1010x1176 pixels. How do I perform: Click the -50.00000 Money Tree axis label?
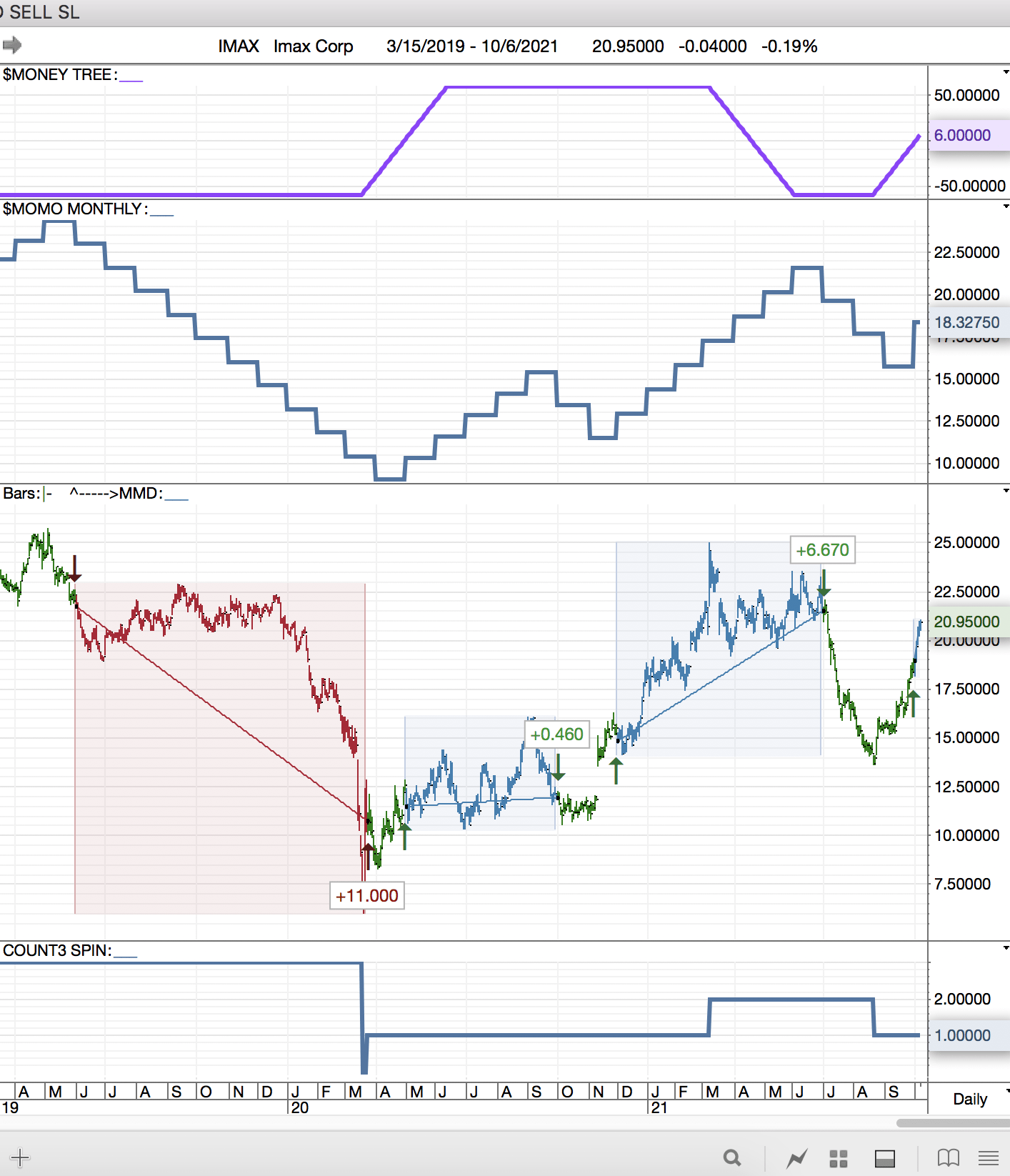click(x=970, y=186)
